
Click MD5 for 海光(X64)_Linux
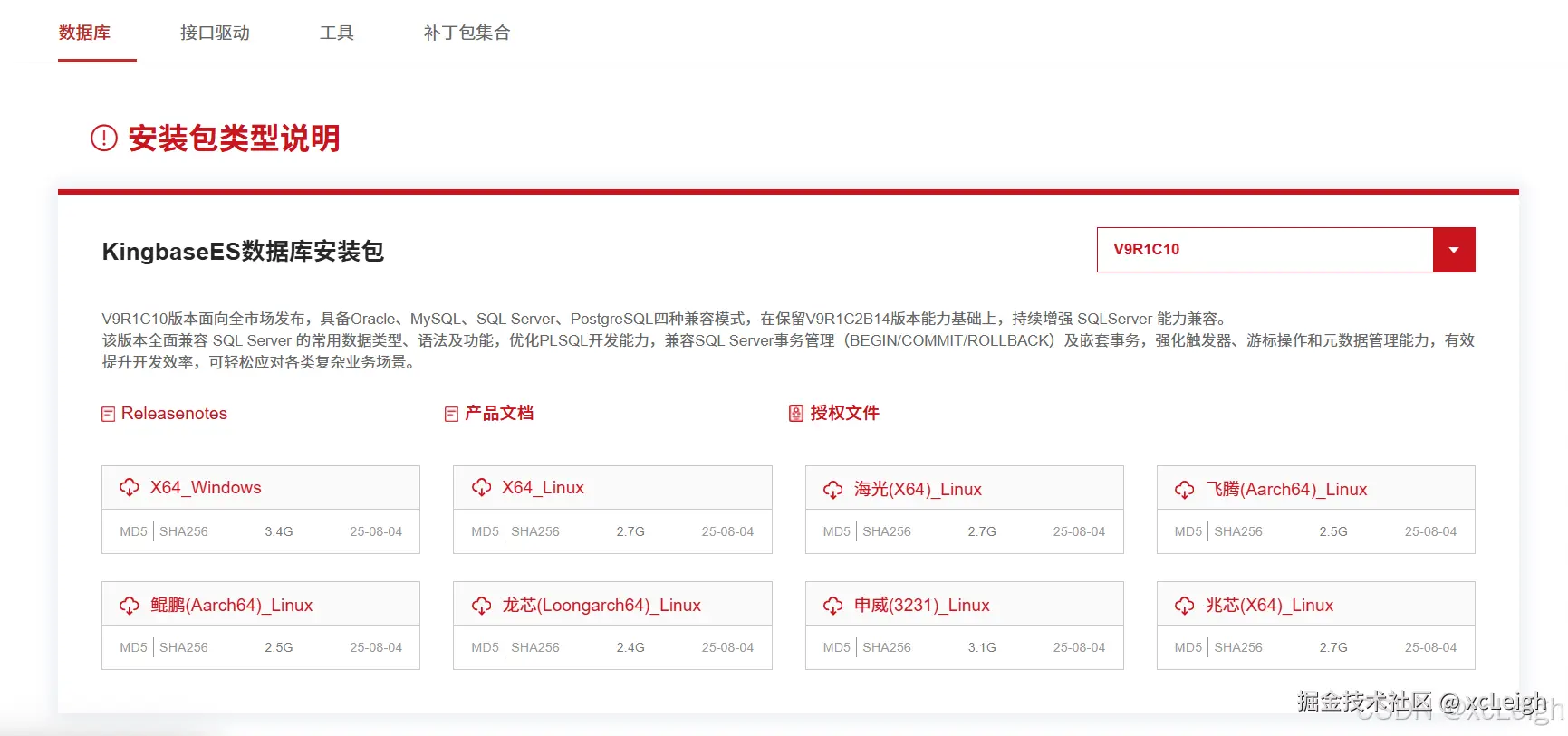(x=836, y=531)
